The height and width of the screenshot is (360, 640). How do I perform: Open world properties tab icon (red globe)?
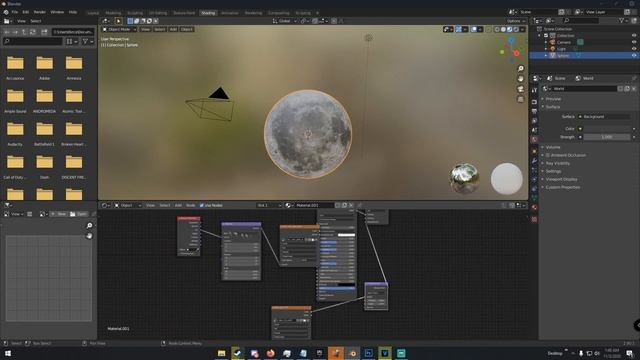(x=534, y=139)
